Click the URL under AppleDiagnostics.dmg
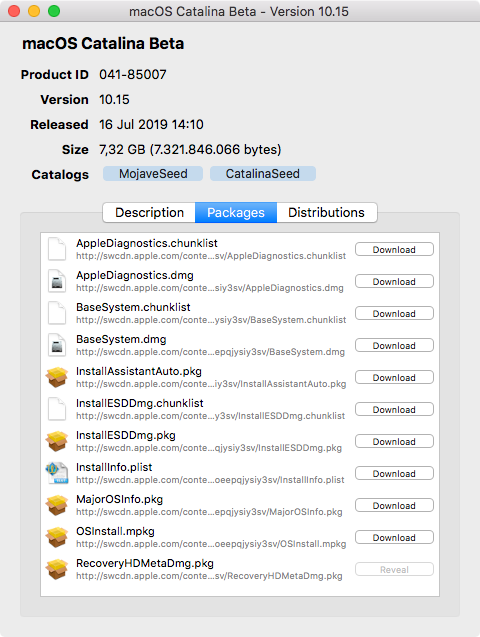This screenshot has width=480, height=637. 210,288
